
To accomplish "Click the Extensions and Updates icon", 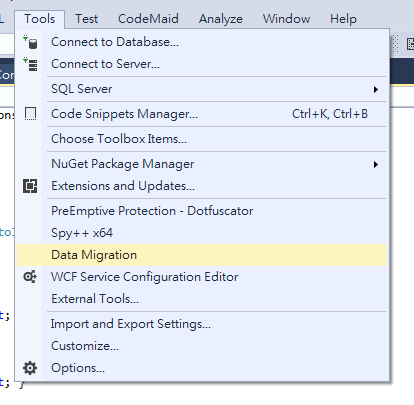I will click(30, 186).
